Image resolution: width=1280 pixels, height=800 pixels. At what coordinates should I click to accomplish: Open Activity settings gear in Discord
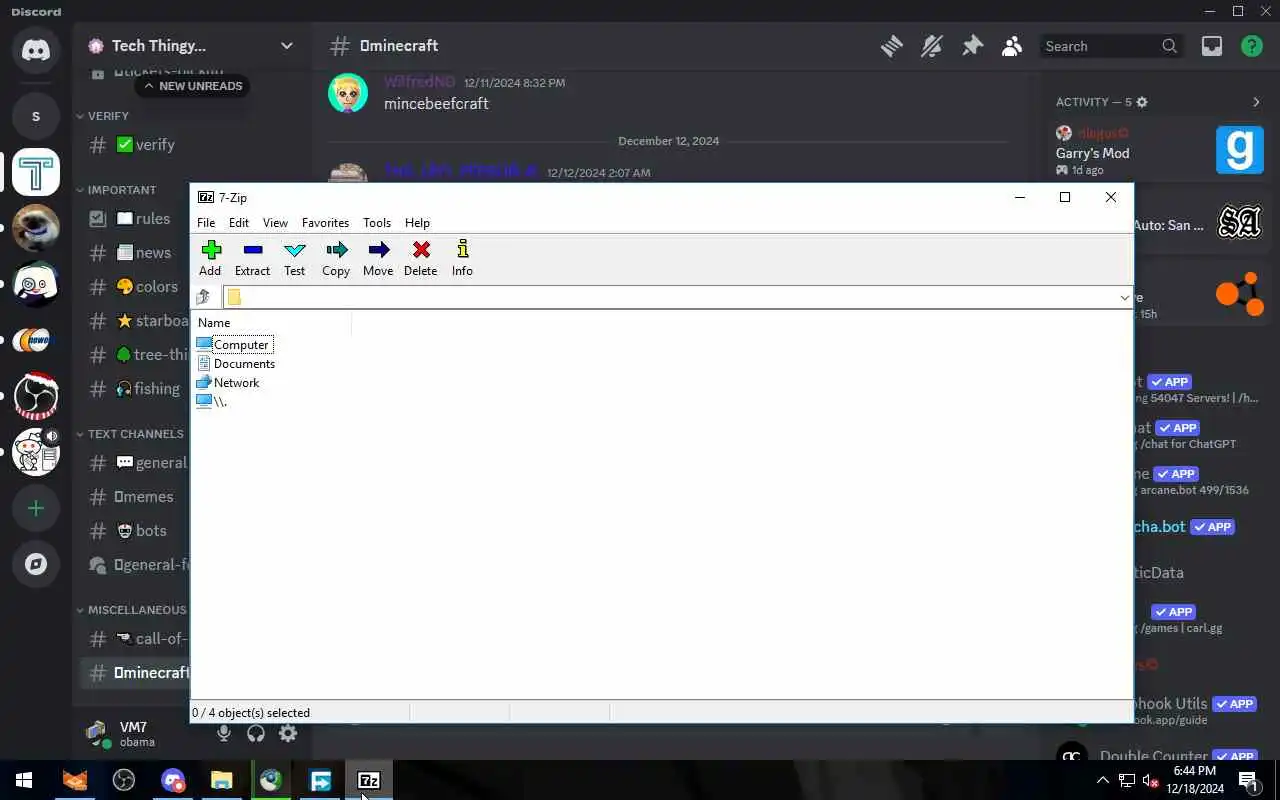tap(1142, 102)
